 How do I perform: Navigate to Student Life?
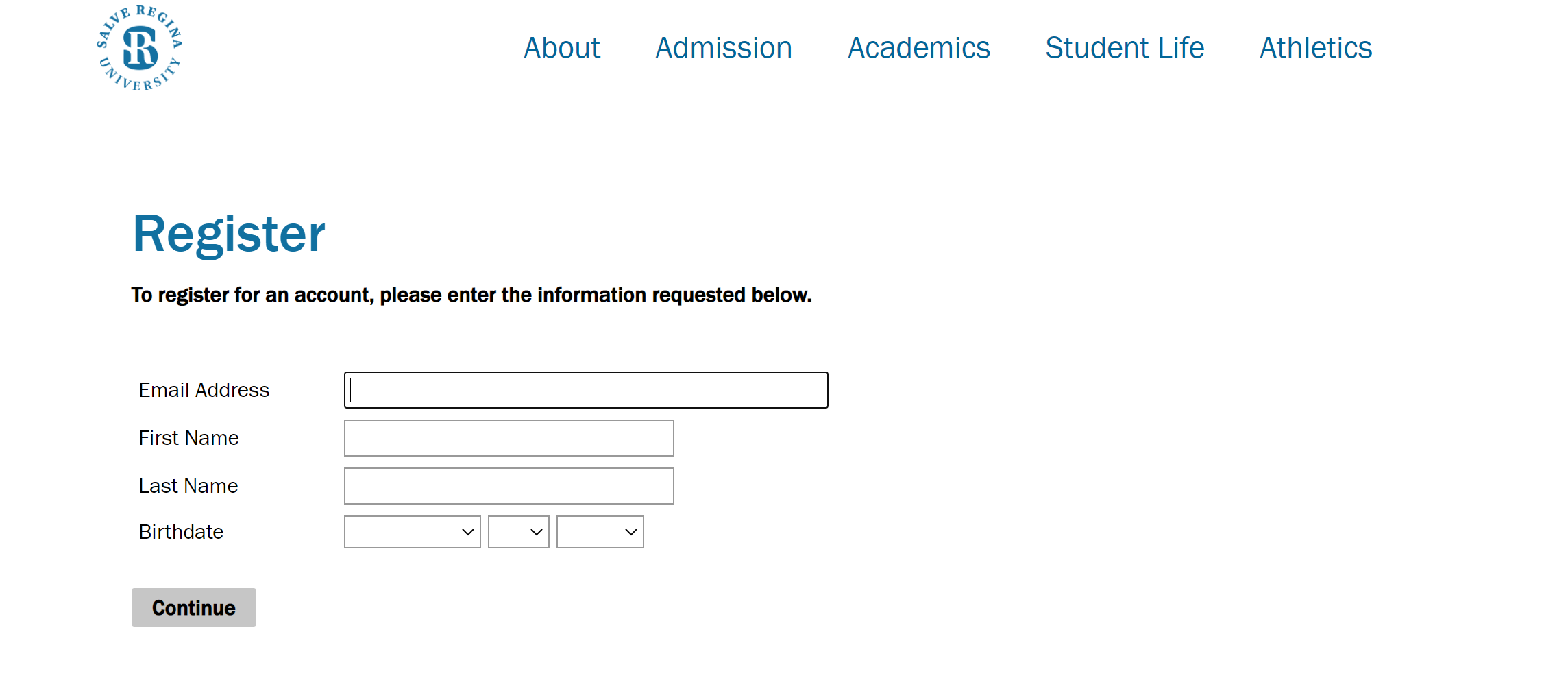click(x=1125, y=48)
